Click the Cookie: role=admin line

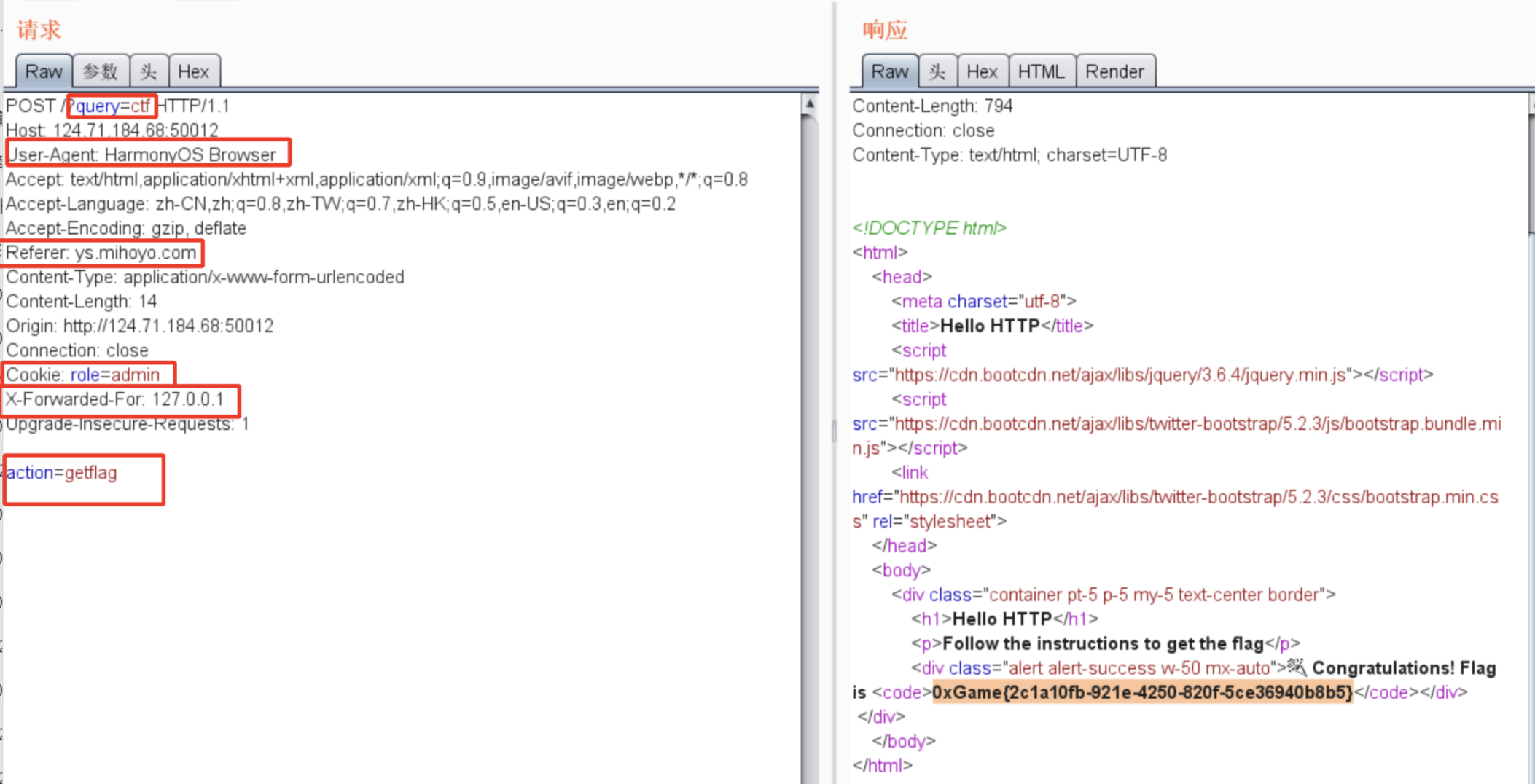pos(83,375)
